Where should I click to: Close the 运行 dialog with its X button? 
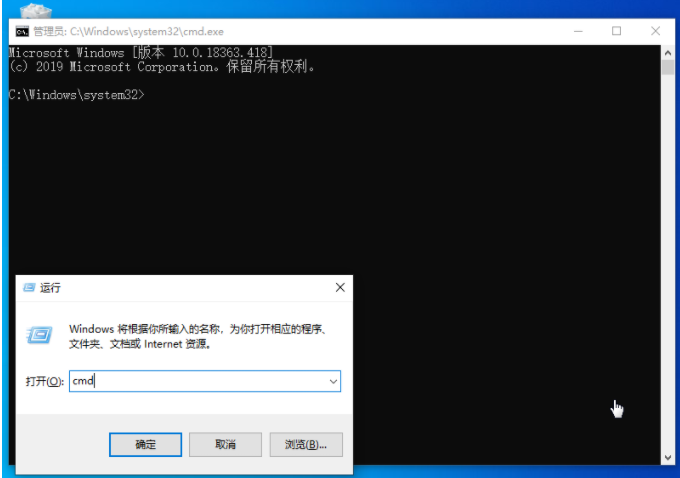[x=340, y=287]
